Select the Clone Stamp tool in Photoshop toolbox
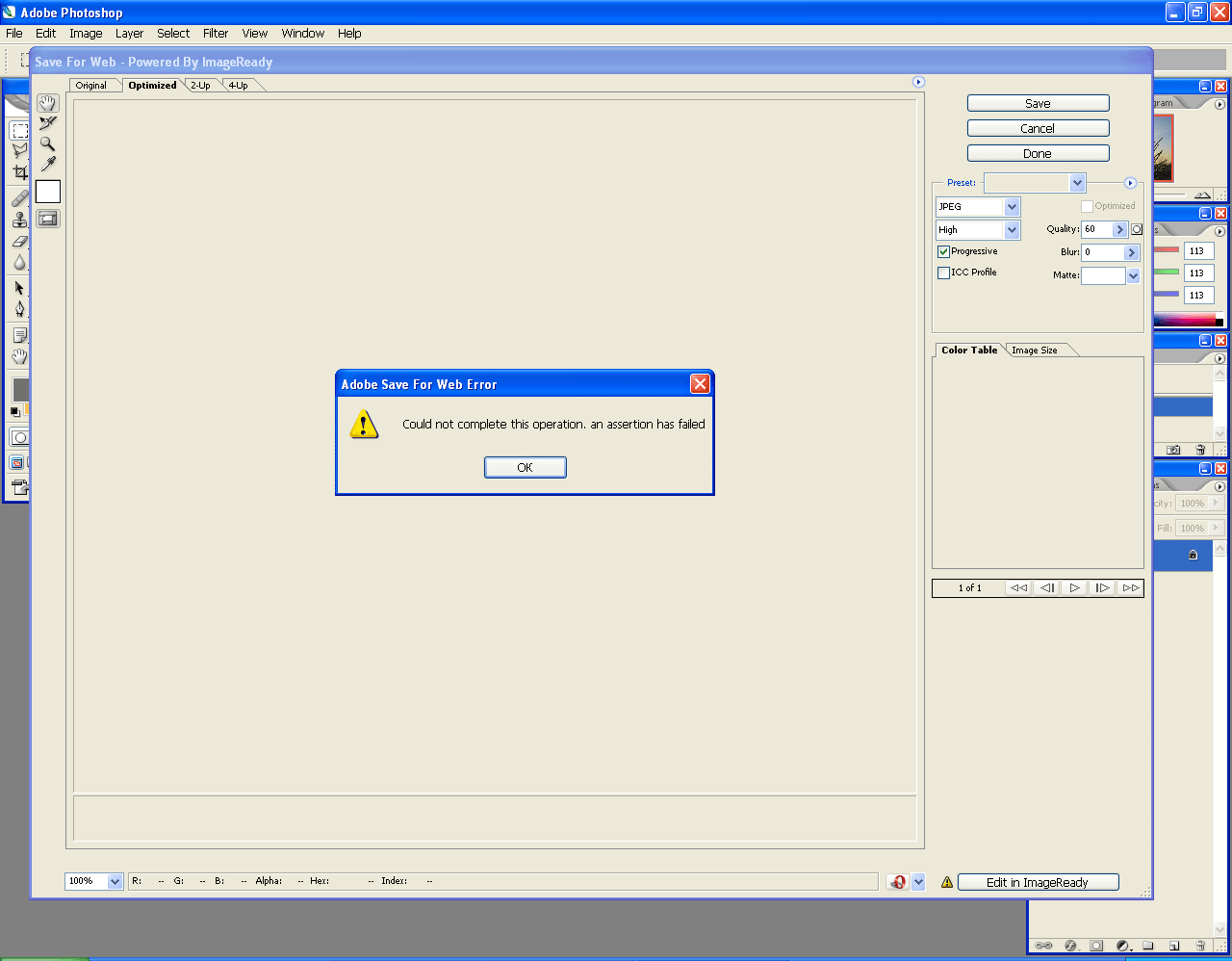1232x961 pixels. click(x=19, y=220)
